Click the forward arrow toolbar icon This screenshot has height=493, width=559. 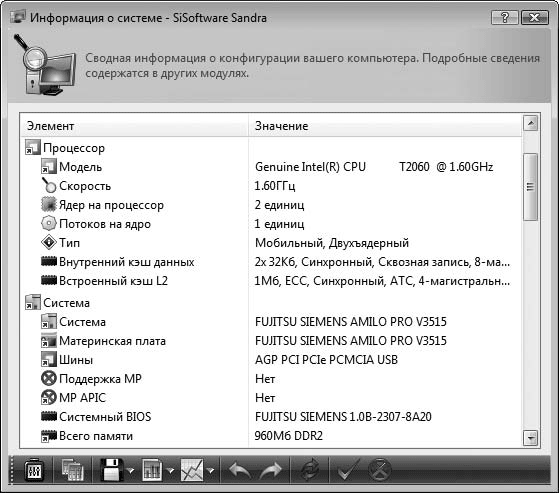271,471
